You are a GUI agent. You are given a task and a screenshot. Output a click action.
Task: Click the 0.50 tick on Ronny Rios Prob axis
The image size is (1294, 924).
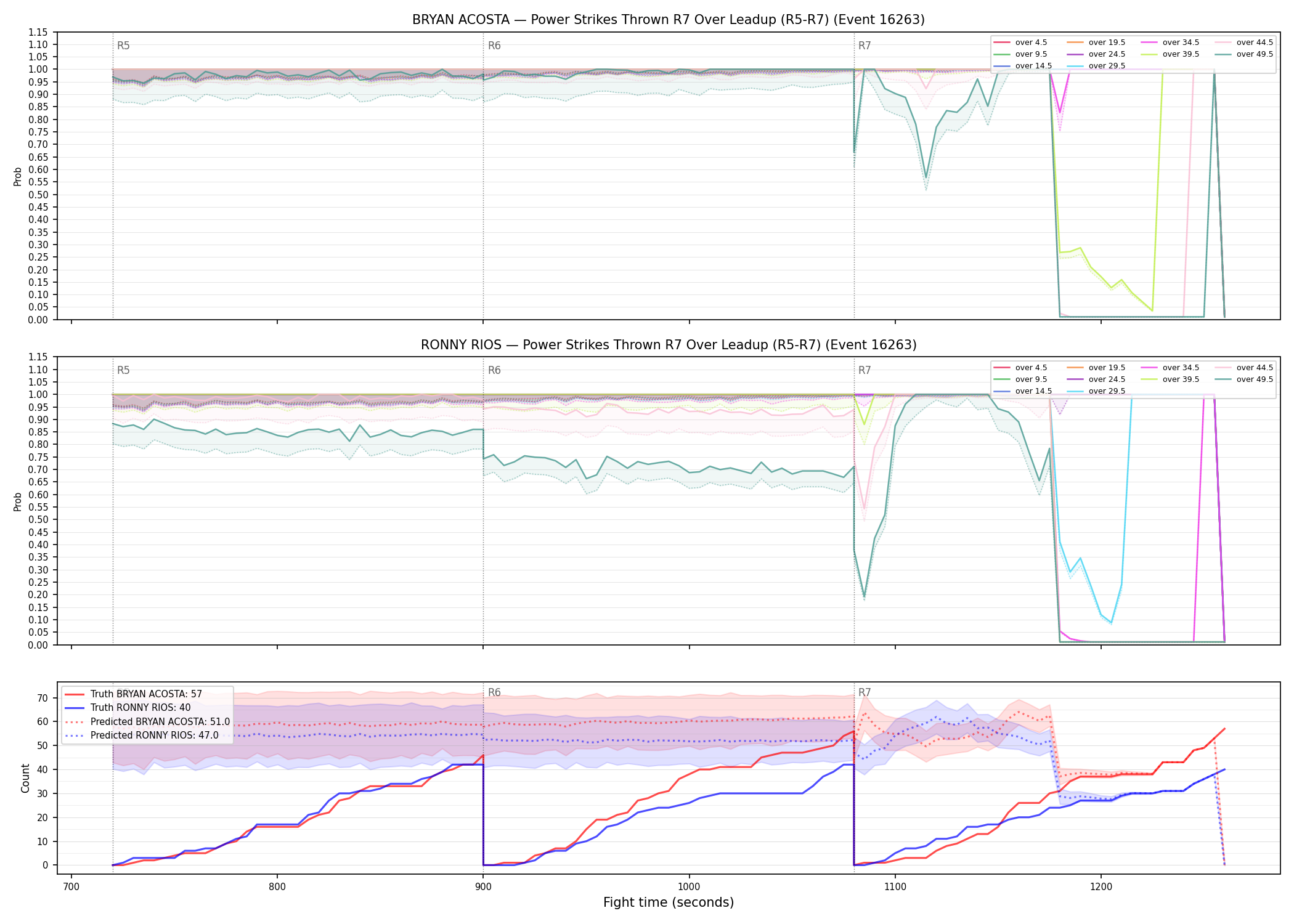pos(38,520)
